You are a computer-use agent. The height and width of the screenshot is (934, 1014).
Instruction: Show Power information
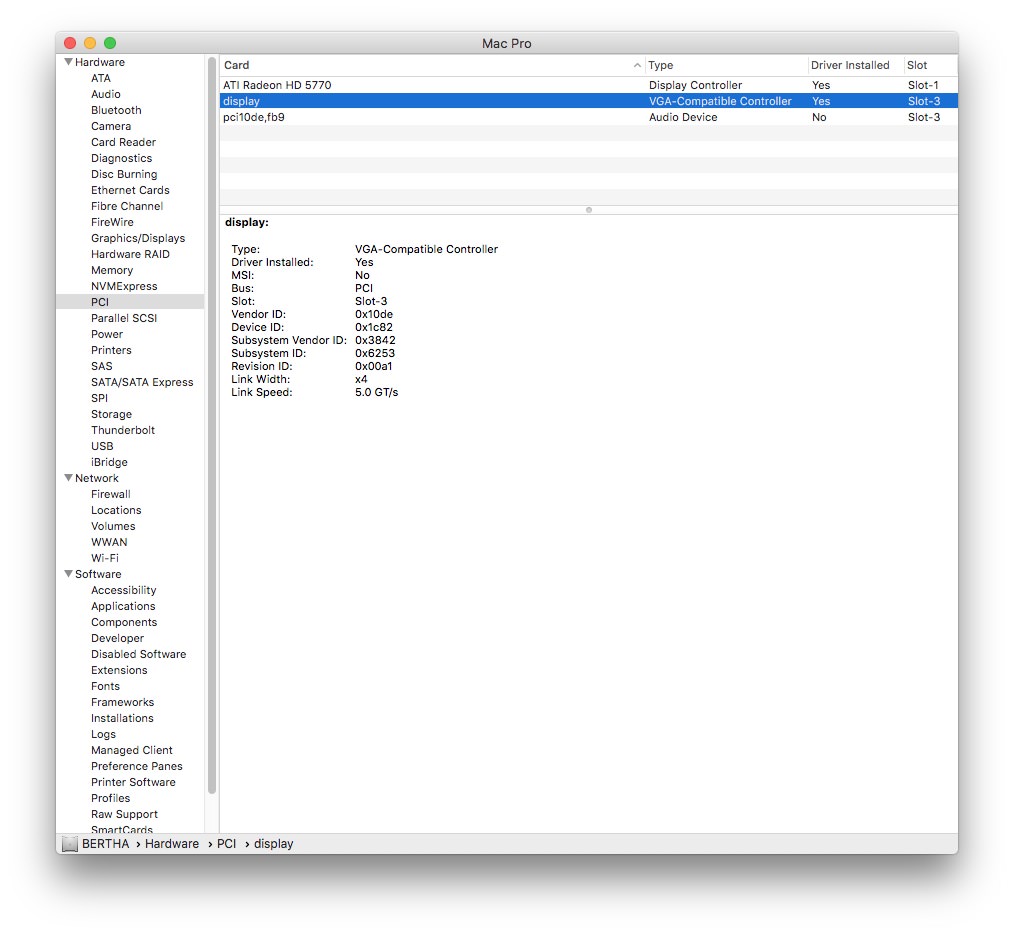point(107,334)
